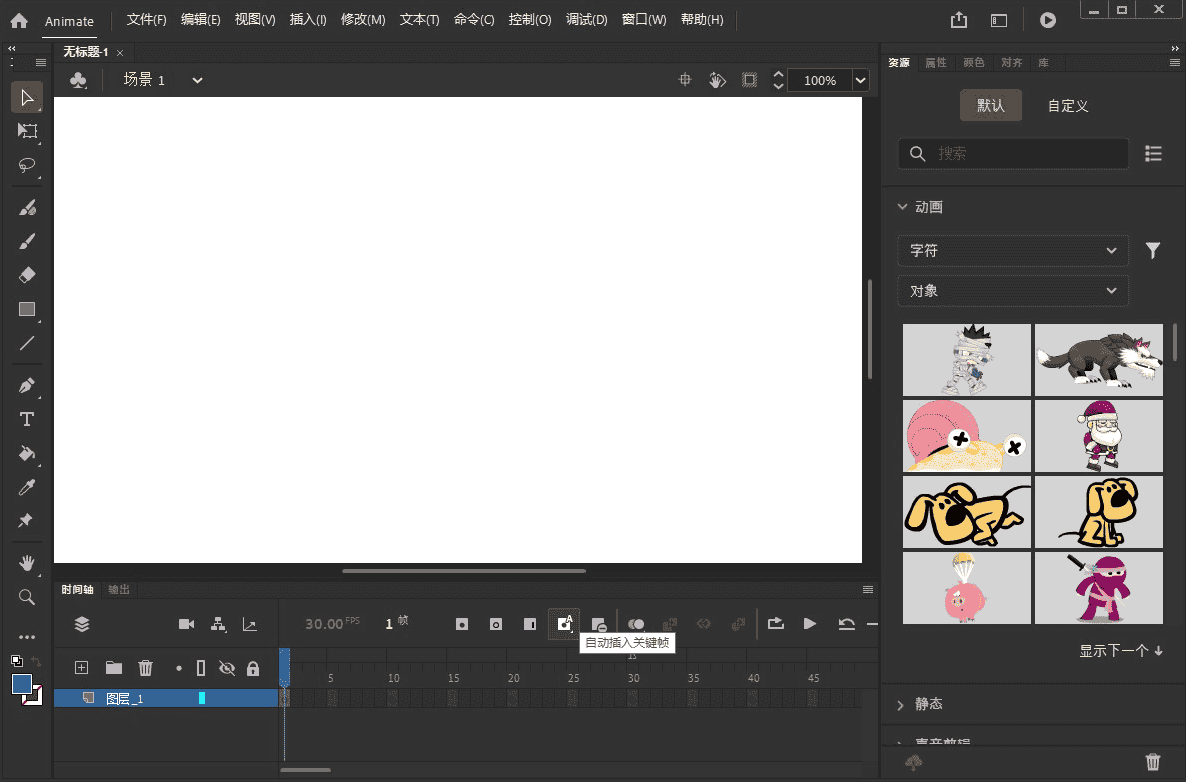1186x782 pixels.
Task: Collapse the 动画 section in assets panel
Action: 903,206
